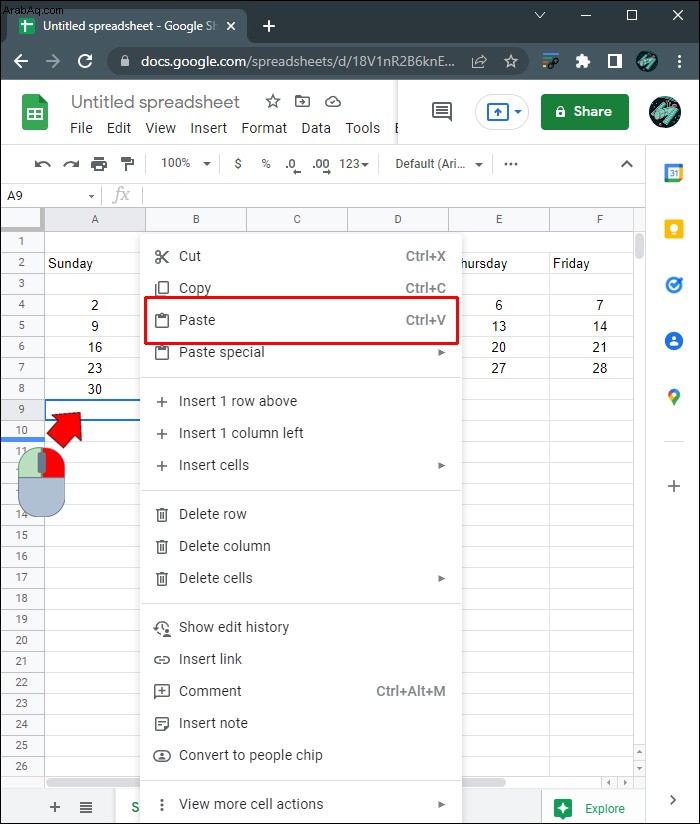Open the comment history icon
Viewport: 700px width, 824px height.
pos(442,111)
